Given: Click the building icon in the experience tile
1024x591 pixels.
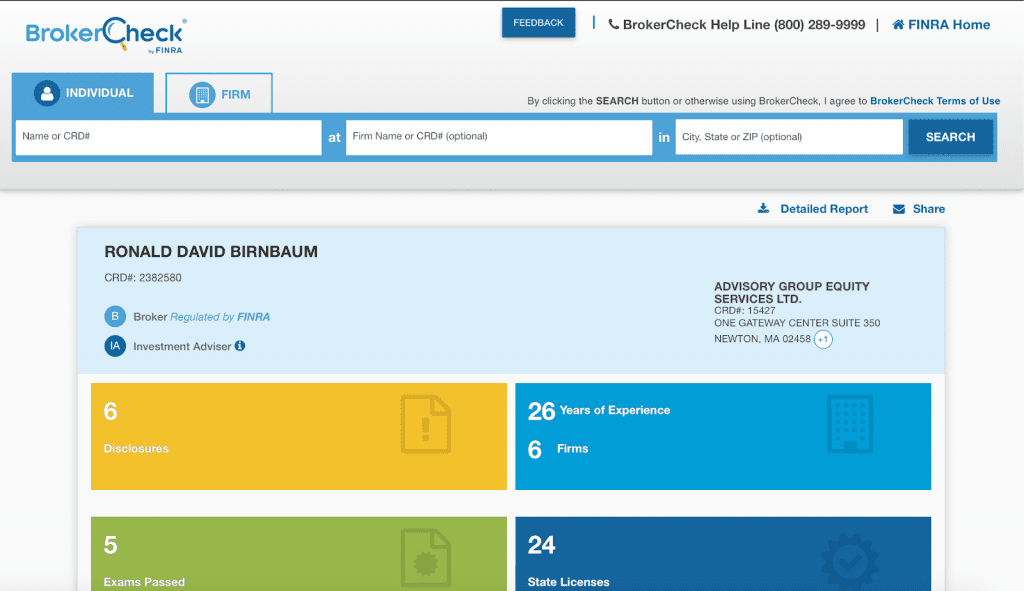Looking at the screenshot, I should [x=850, y=424].
